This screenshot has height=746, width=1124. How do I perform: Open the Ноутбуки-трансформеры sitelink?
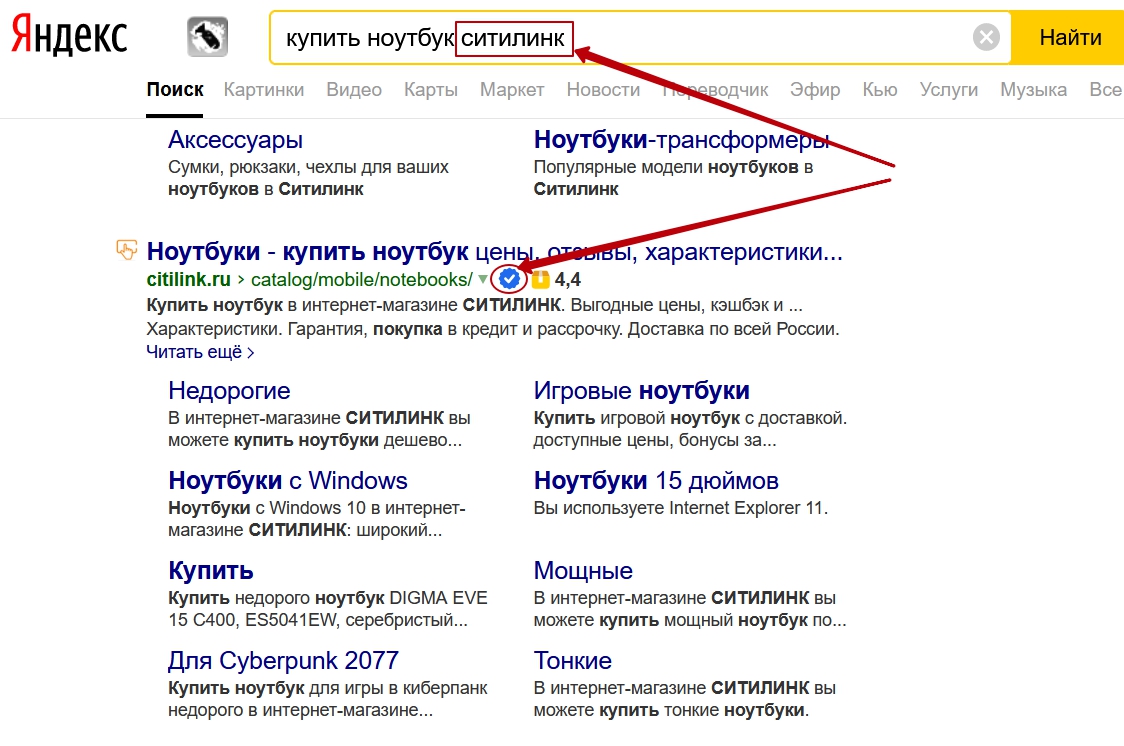pyautogui.click(x=682, y=140)
